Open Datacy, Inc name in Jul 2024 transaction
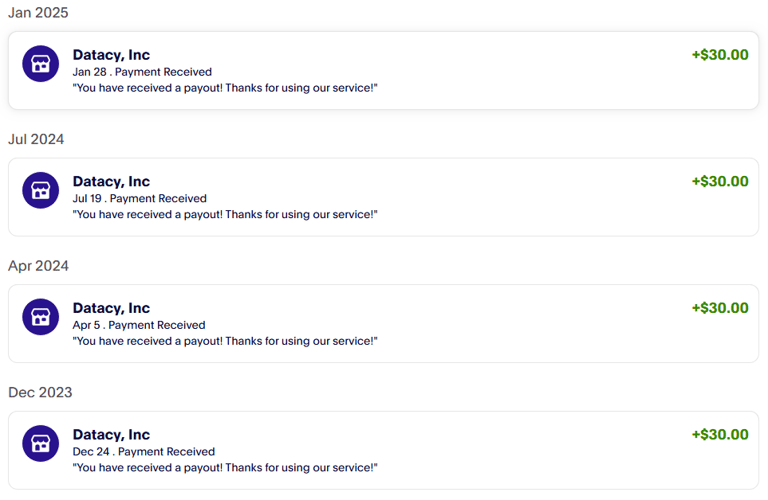Viewport: 768px width, 500px height. tap(111, 181)
